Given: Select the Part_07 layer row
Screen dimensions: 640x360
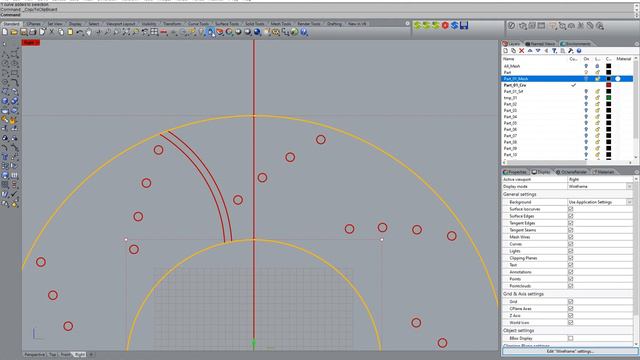Looking at the screenshot, I should [567, 136].
